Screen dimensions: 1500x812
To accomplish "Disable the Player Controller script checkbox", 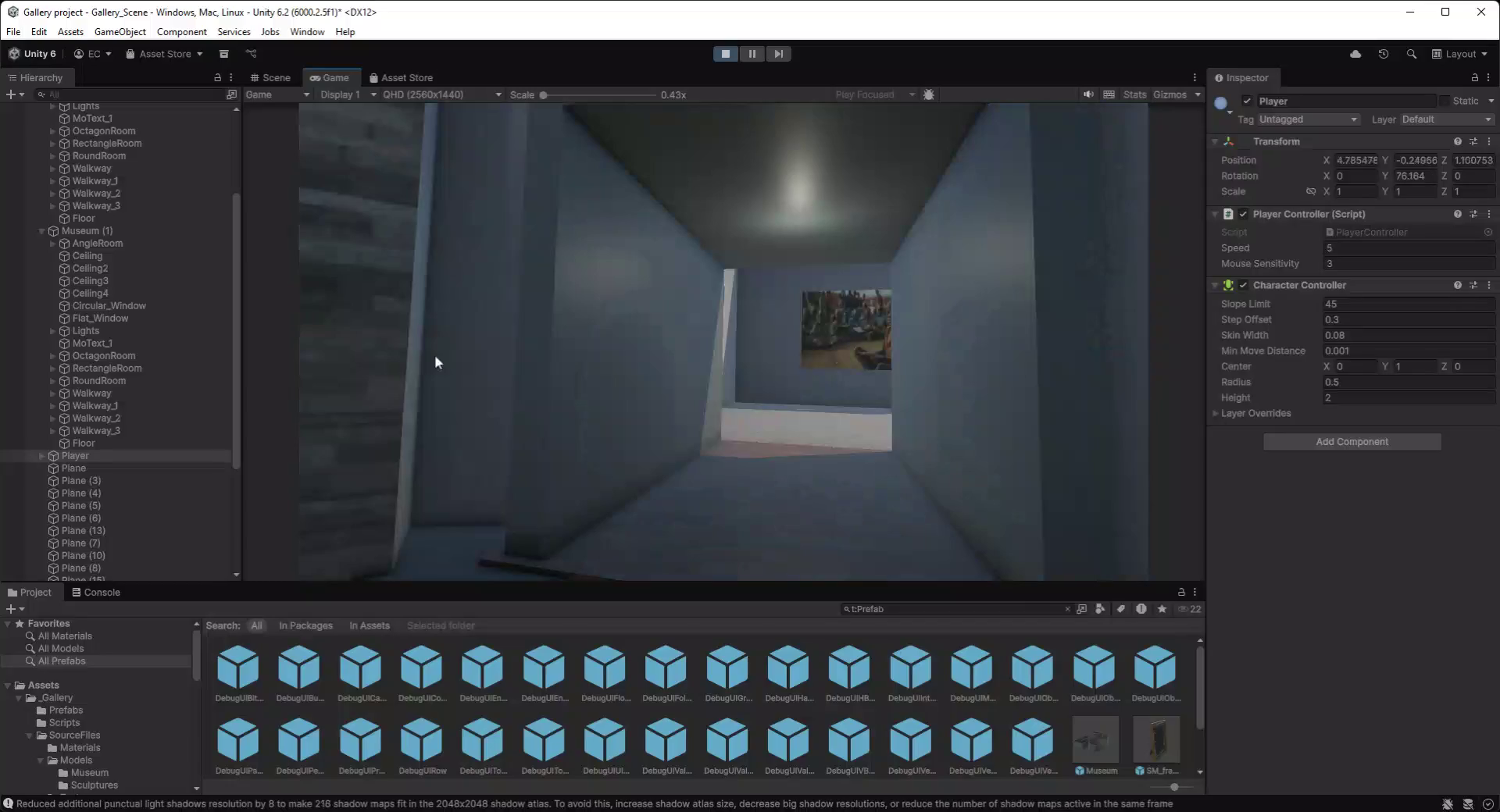I will click(x=1243, y=214).
